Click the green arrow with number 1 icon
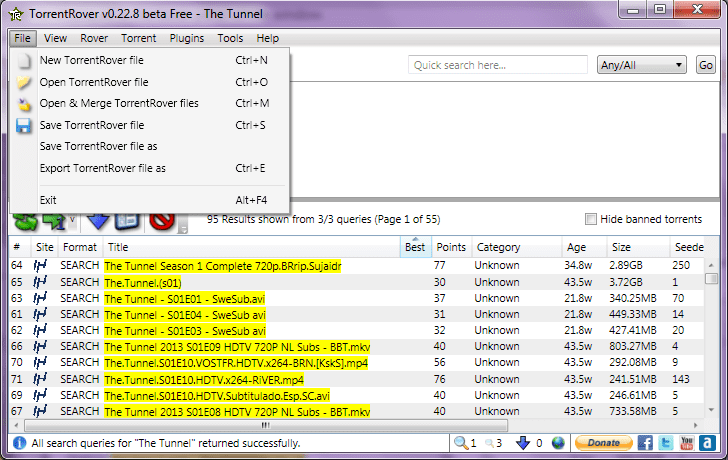Screen dimensions: 728x460 click(x=54, y=221)
